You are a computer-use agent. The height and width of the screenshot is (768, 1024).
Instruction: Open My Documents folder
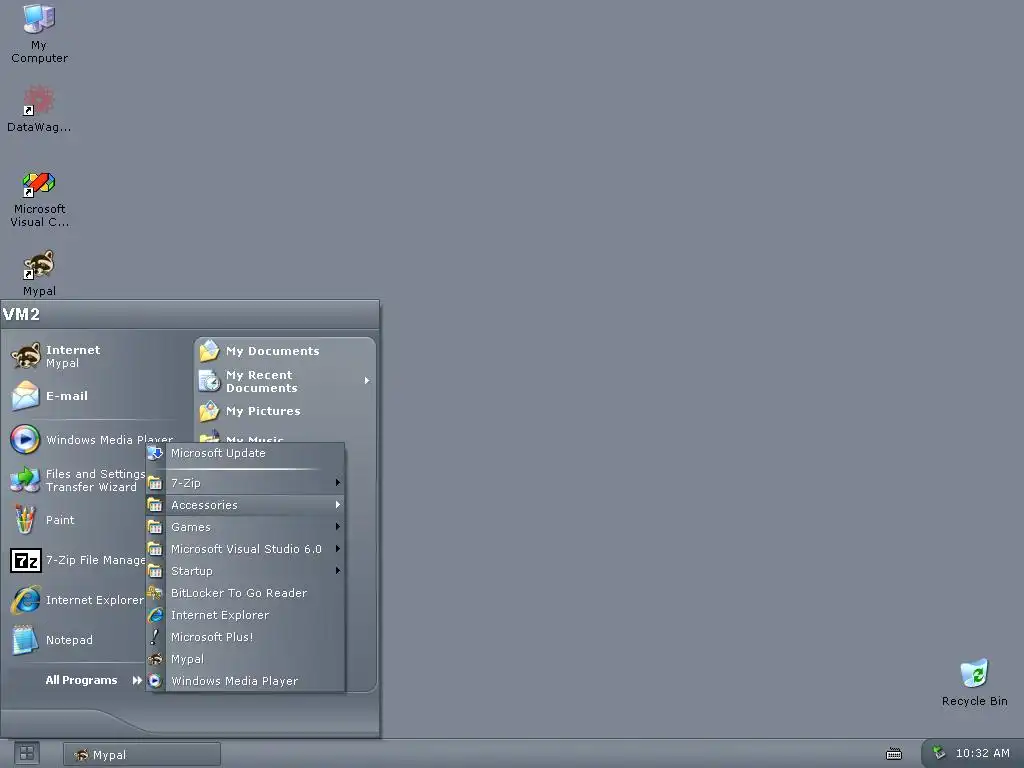(285, 351)
